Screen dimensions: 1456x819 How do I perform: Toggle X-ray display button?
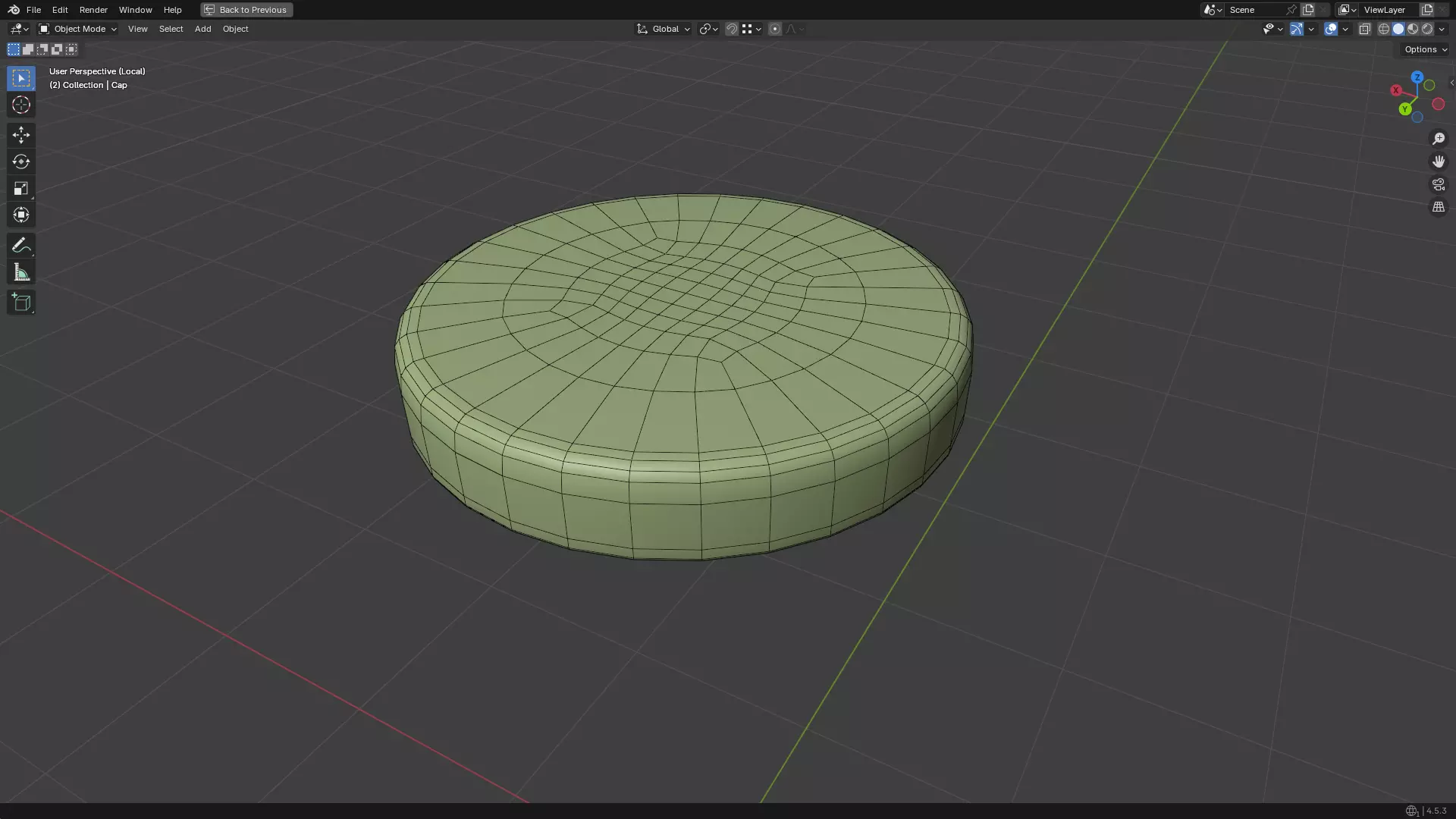click(x=1364, y=29)
